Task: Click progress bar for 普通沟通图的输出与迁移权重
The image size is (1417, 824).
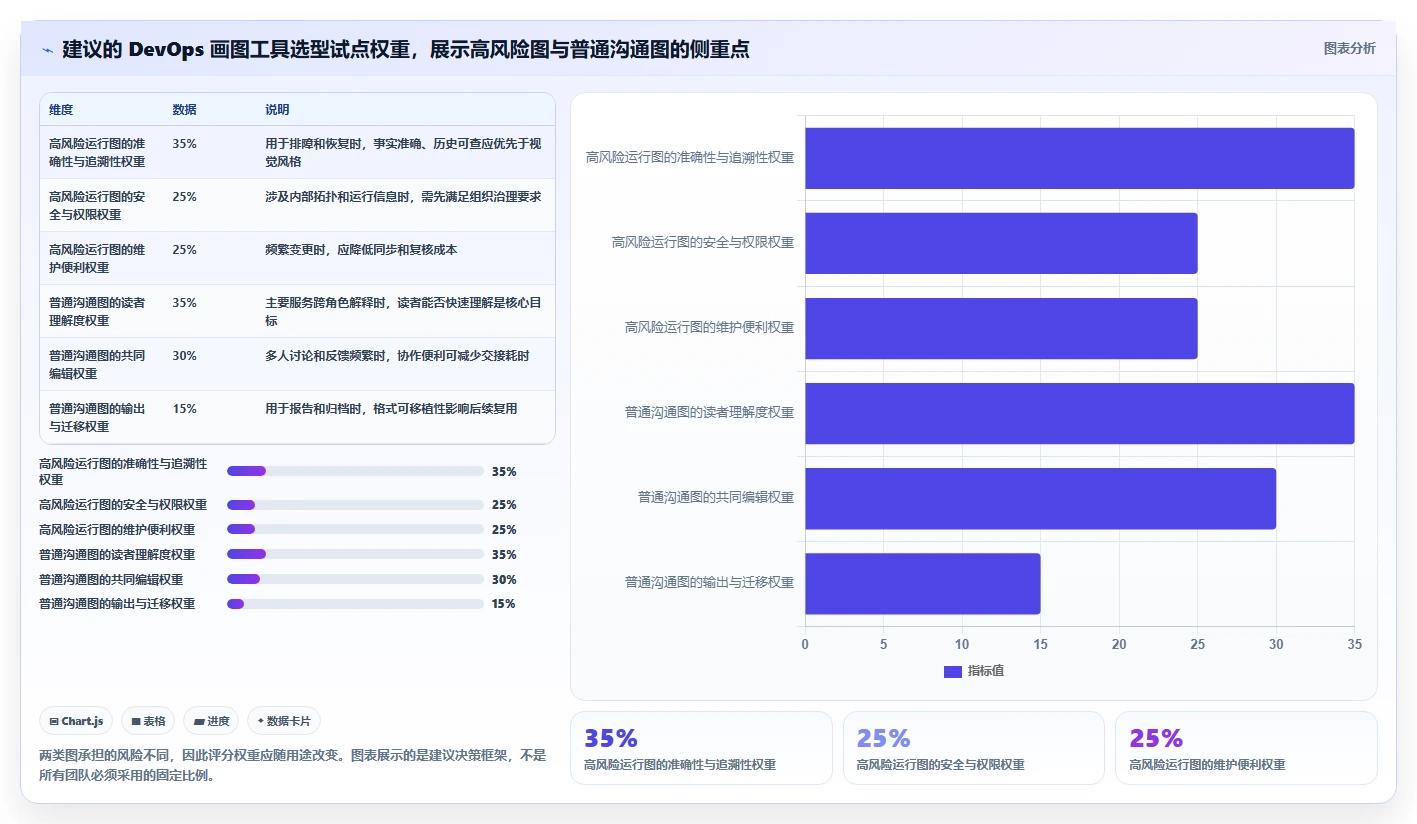Action: 355,604
